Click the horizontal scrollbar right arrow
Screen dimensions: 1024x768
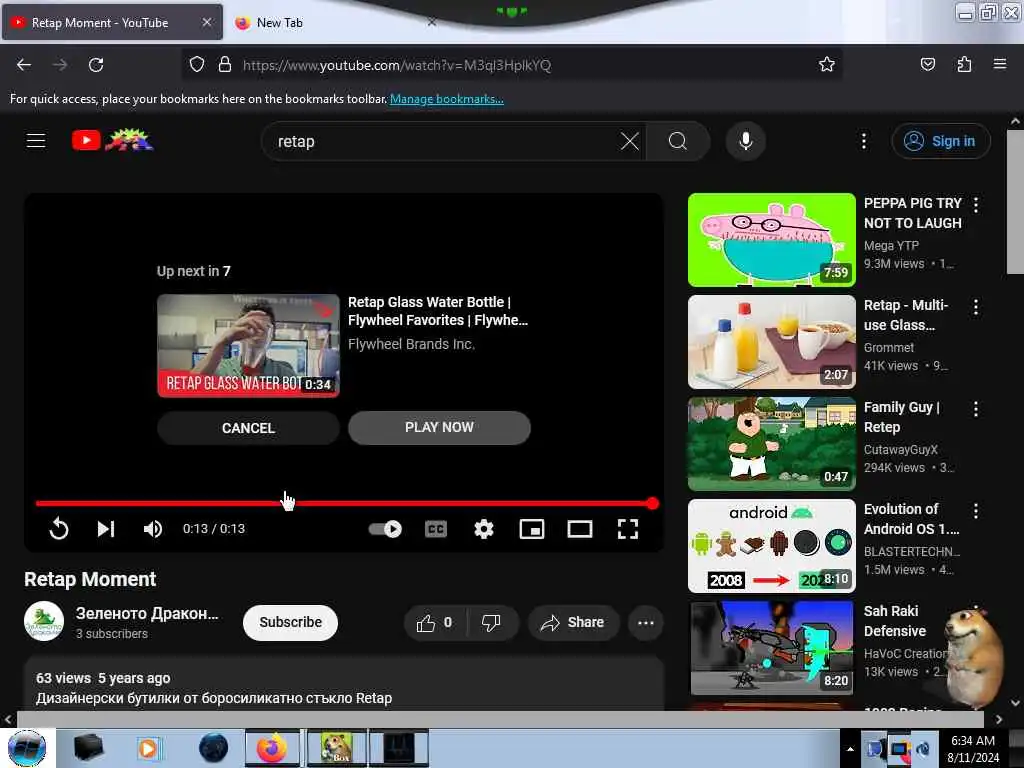pyautogui.click(x=999, y=719)
